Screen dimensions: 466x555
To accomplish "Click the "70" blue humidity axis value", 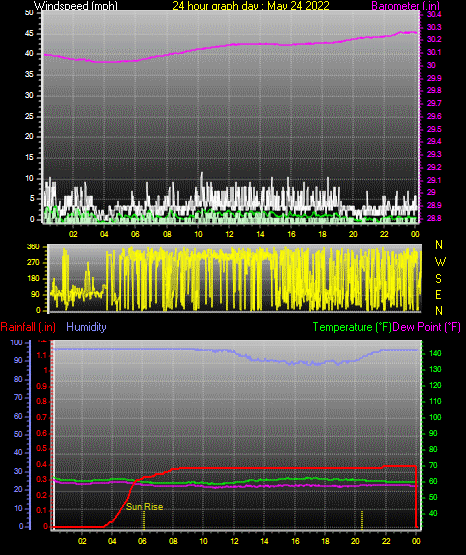I will 18,397.
